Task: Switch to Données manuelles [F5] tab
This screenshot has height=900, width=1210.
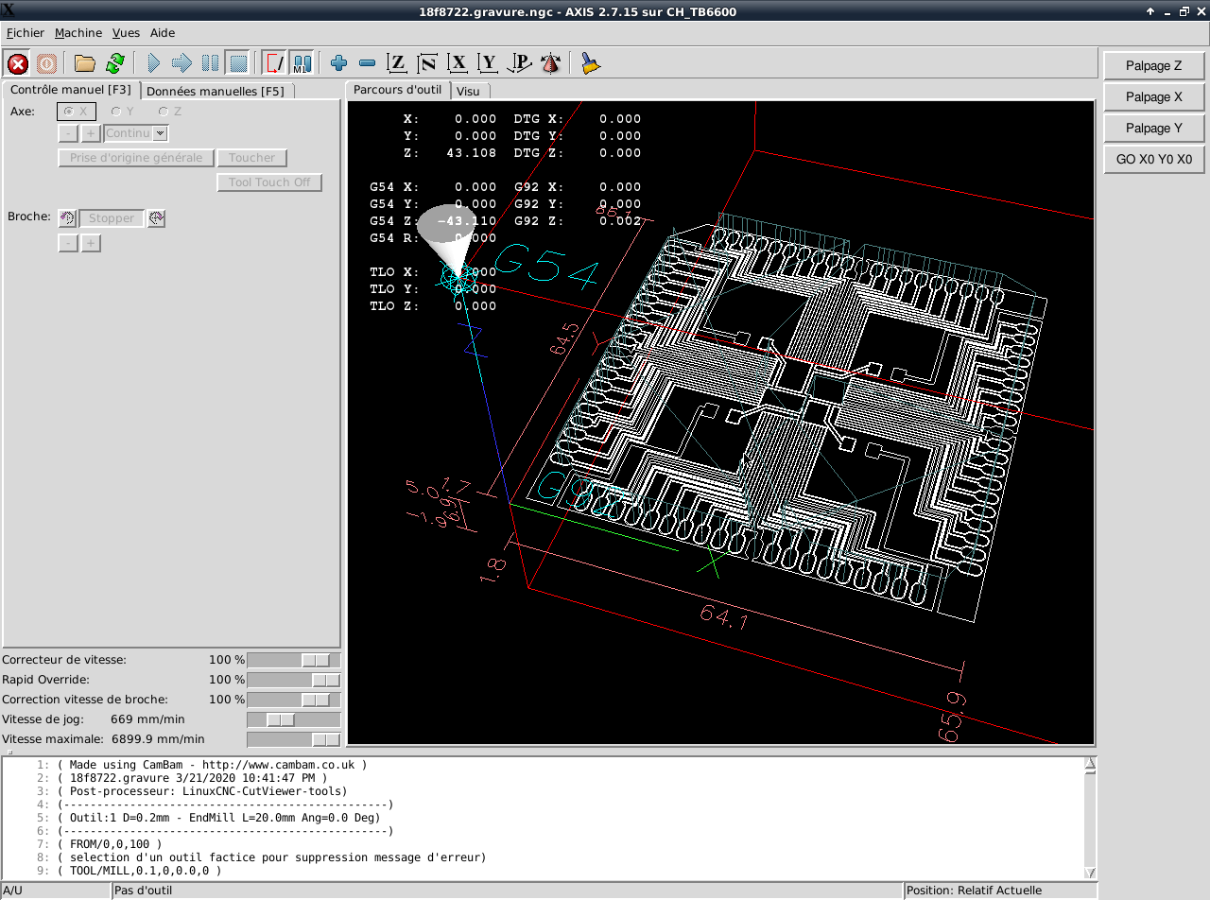Action: pos(215,91)
